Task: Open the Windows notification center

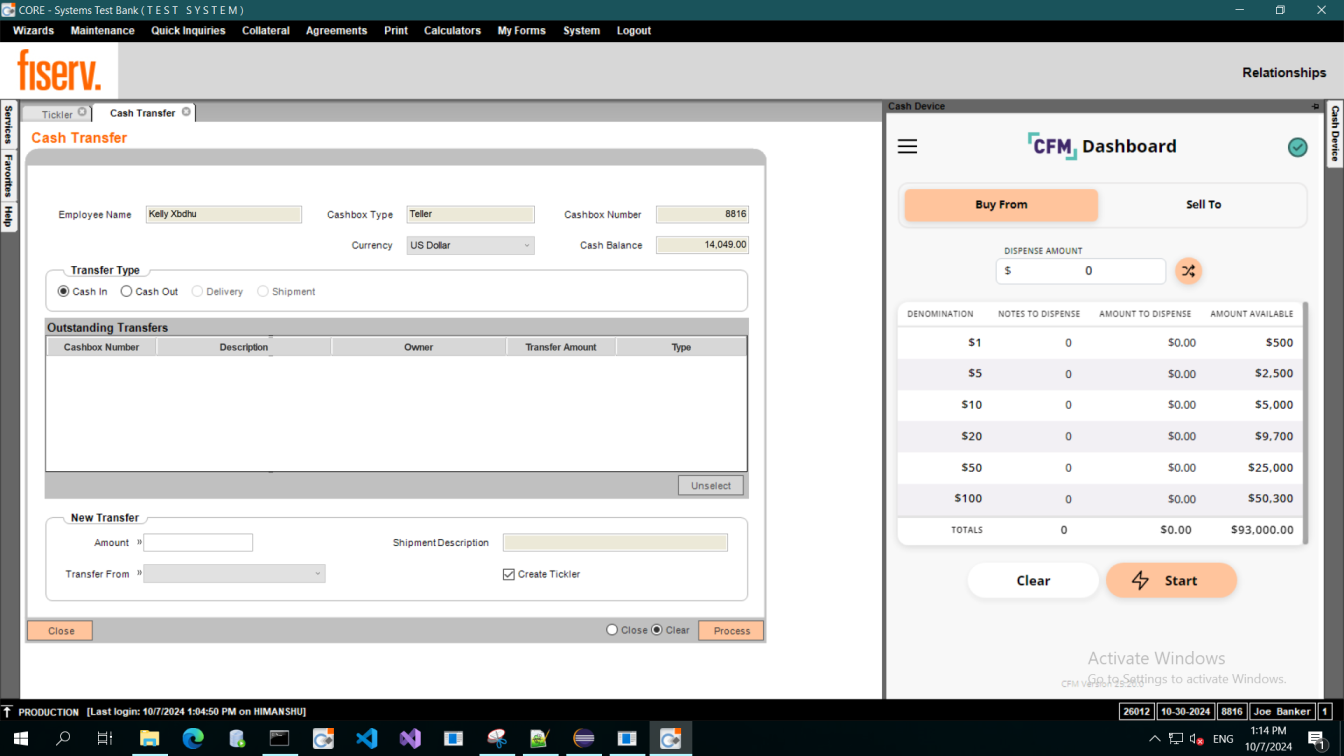Action: 1317,739
